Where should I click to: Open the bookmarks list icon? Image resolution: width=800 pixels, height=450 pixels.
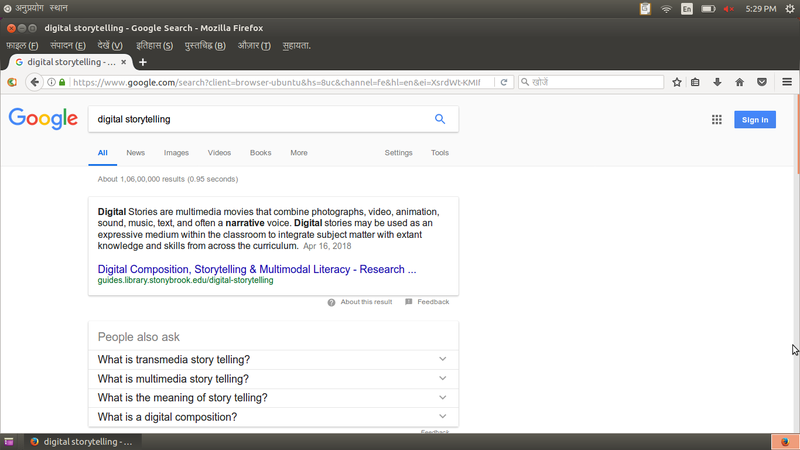[x=695, y=82]
